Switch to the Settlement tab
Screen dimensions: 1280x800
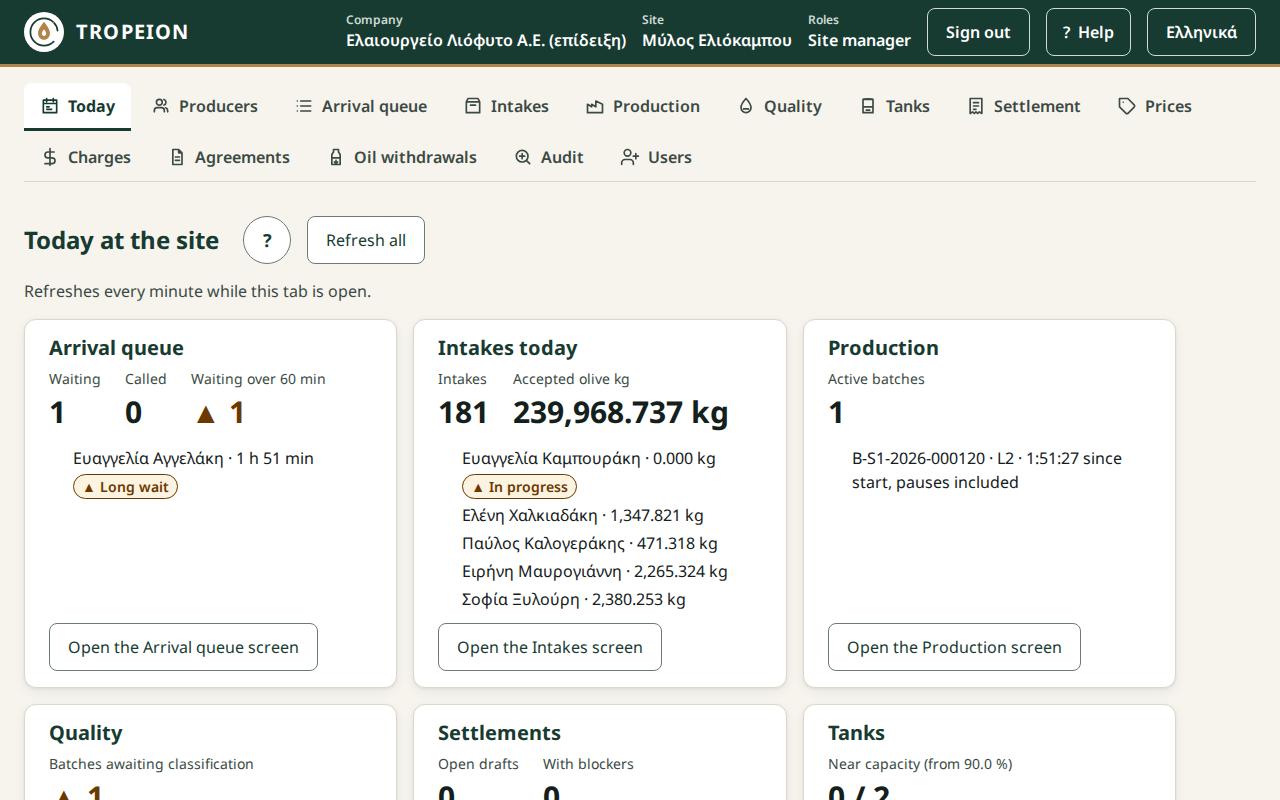coord(1024,106)
